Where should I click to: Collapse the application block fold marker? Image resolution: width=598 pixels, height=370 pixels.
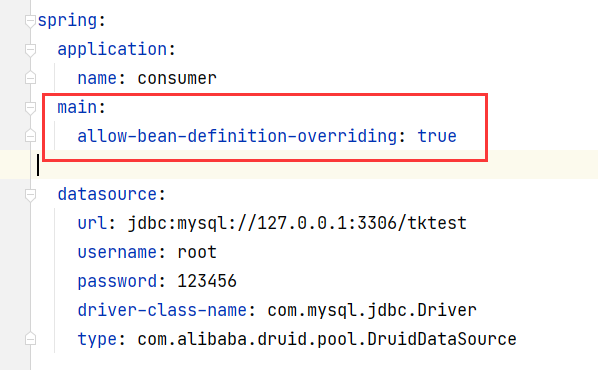[x=30, y=50]
